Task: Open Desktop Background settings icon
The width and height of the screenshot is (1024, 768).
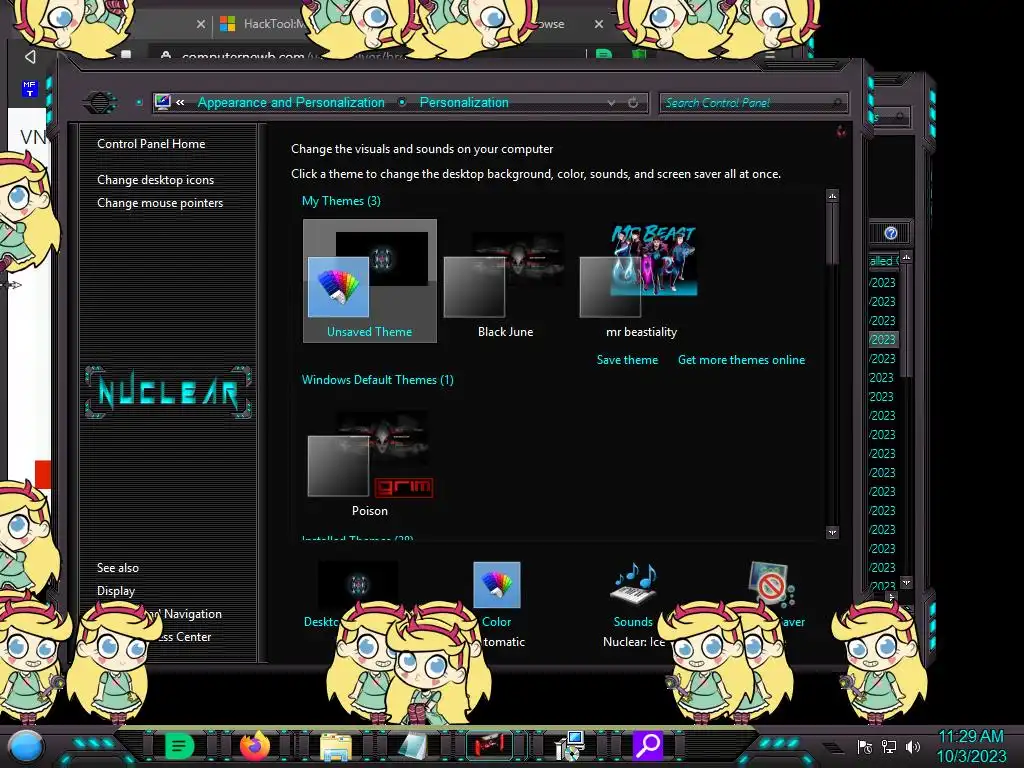Action: 358,584
